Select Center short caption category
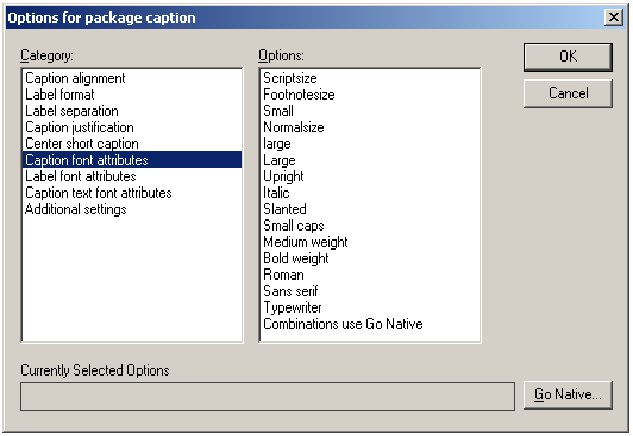633x436 pixels. [82, 144]
